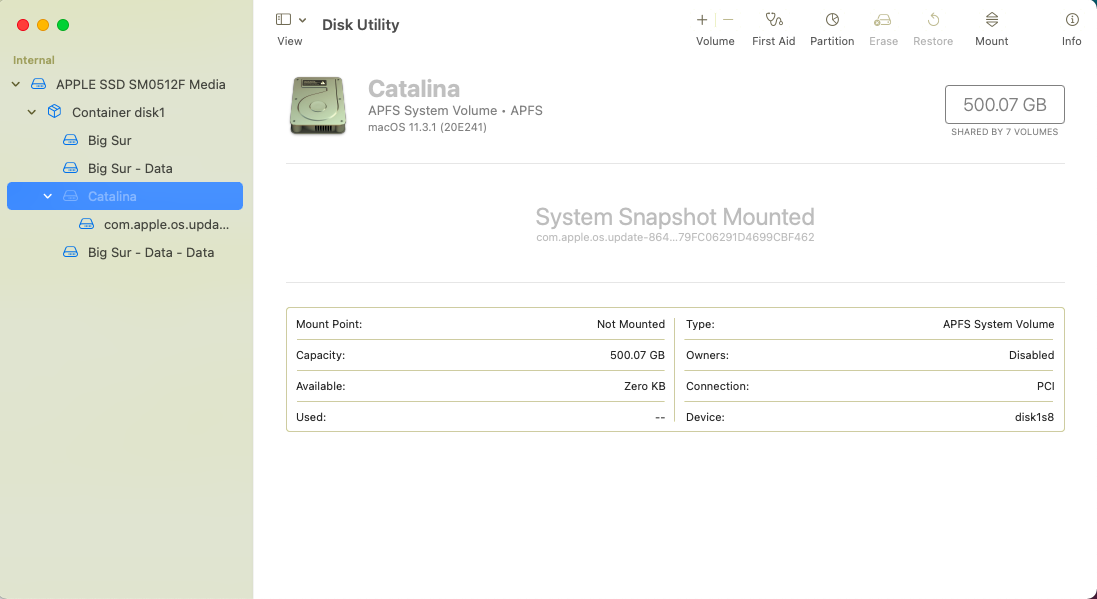Click the disk1s8 device value
Screen dimensions: 1097x599
(x=1034, y=417)
